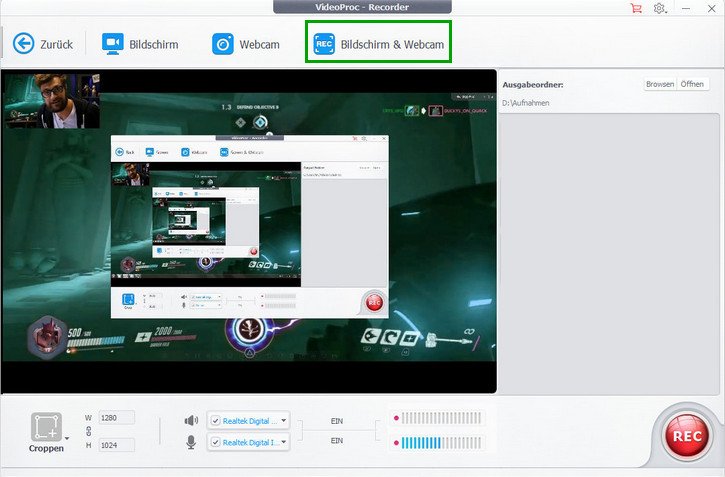Expand the Croppen dropdown arrow
The width and height of the screenshot is (725, 477).
[68, 438]
